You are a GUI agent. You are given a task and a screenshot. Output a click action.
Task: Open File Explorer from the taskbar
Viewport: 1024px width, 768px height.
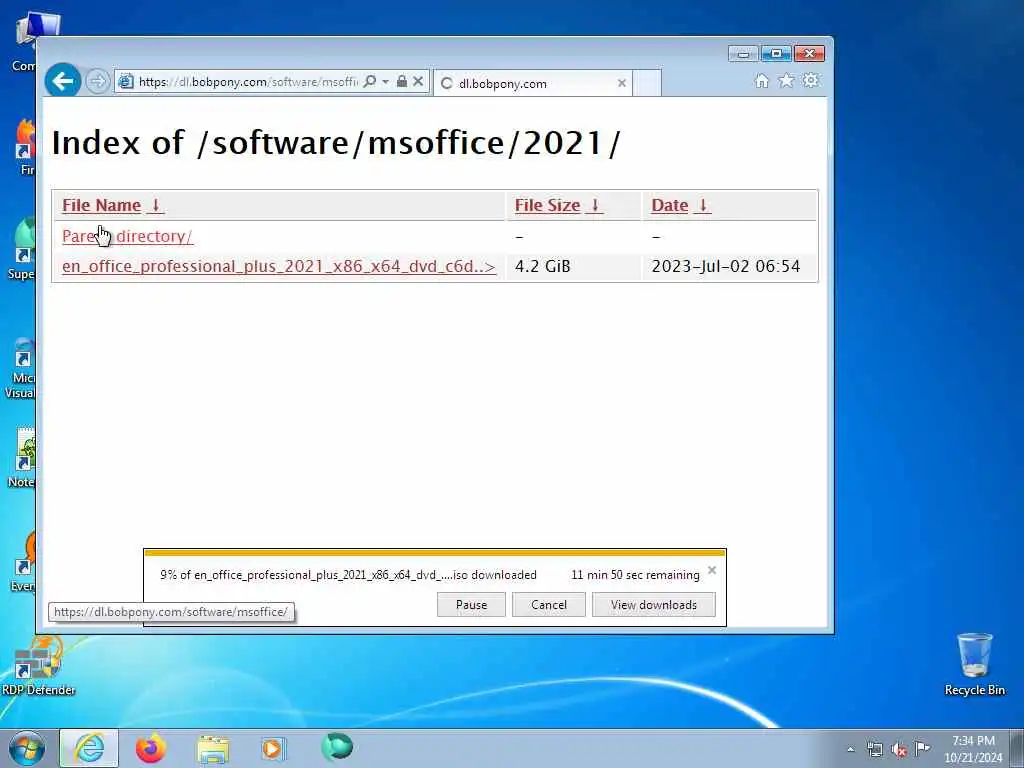213,749
